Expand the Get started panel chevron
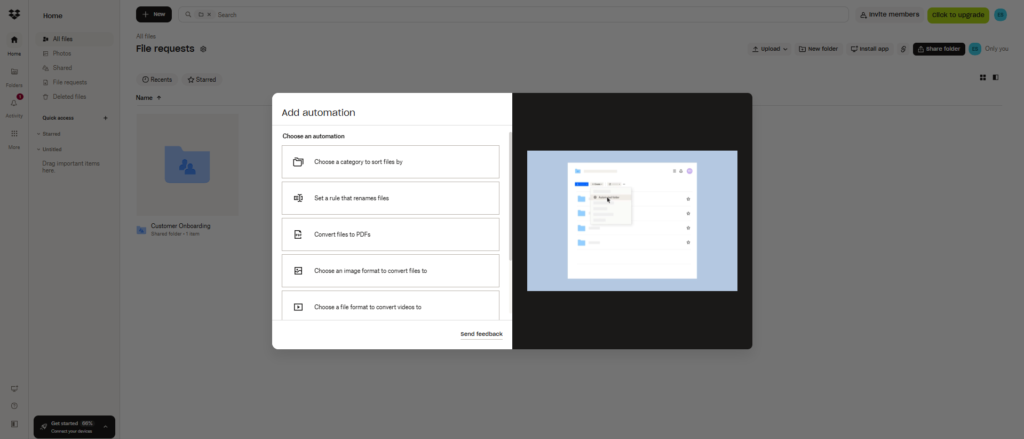 coord(106,427)
